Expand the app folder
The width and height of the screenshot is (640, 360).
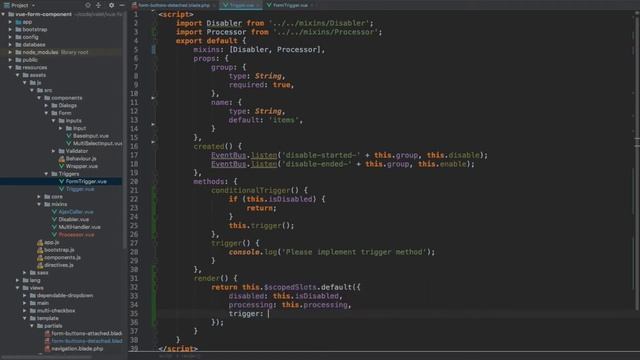(x=10, y=22)
